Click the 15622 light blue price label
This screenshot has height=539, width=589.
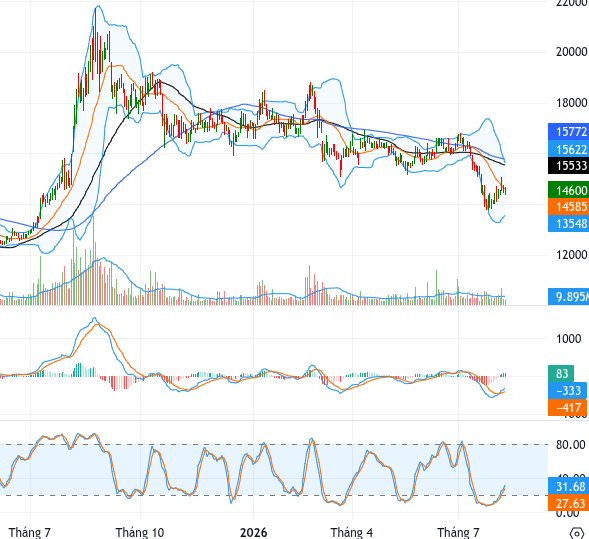point(568,149)
